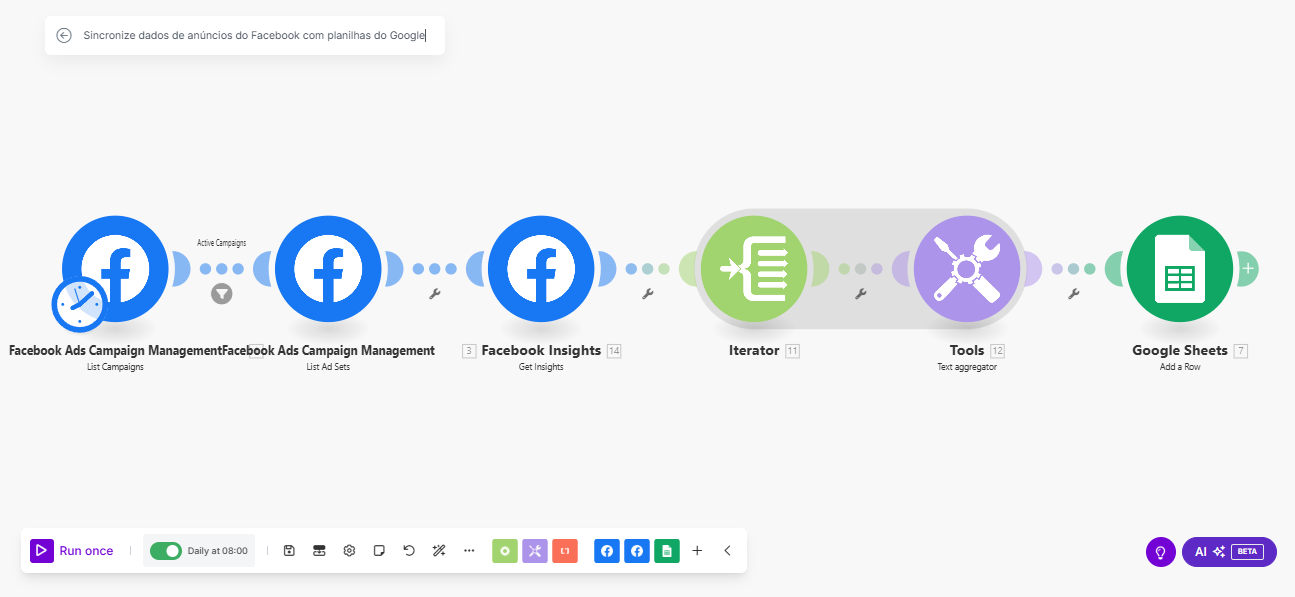Click module number badge 12 beside Tools

click(x=997, y=351)
